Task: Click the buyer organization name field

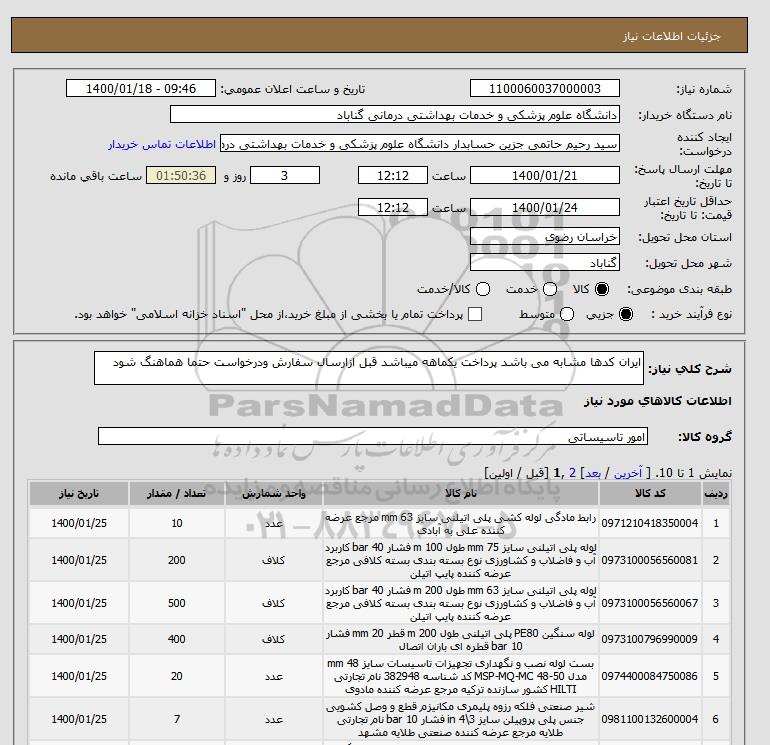Action: [395, 114]
